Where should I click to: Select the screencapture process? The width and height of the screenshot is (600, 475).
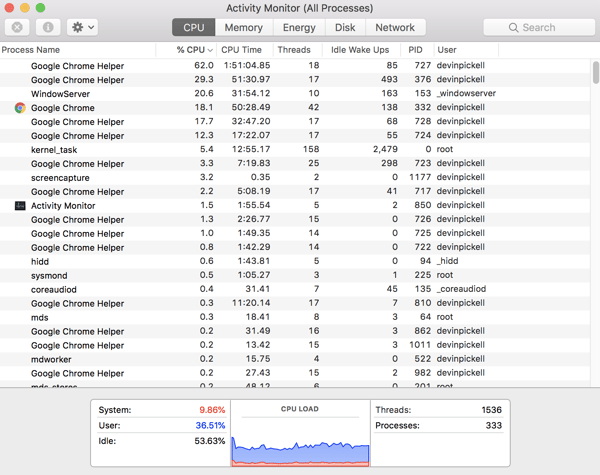point(295,178)
